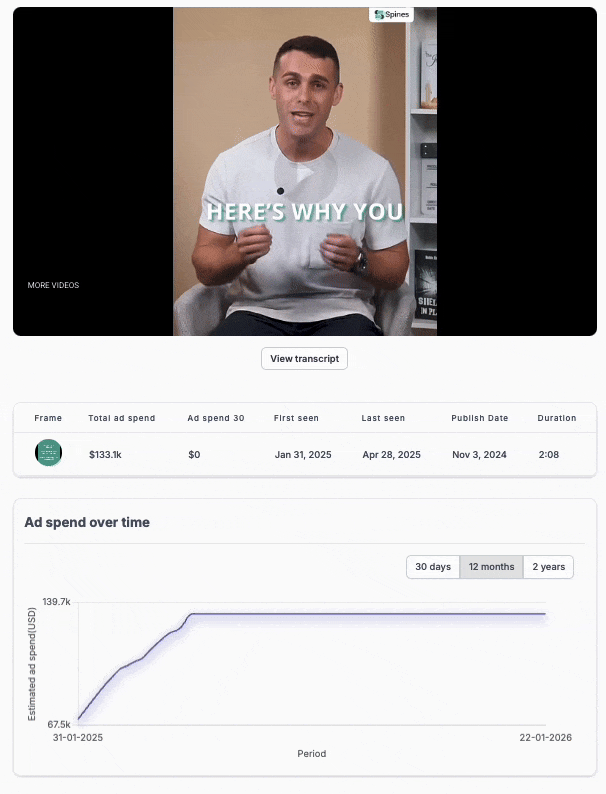
Task: Click the Spines logo badge on video
Action: tap(391, 15)
